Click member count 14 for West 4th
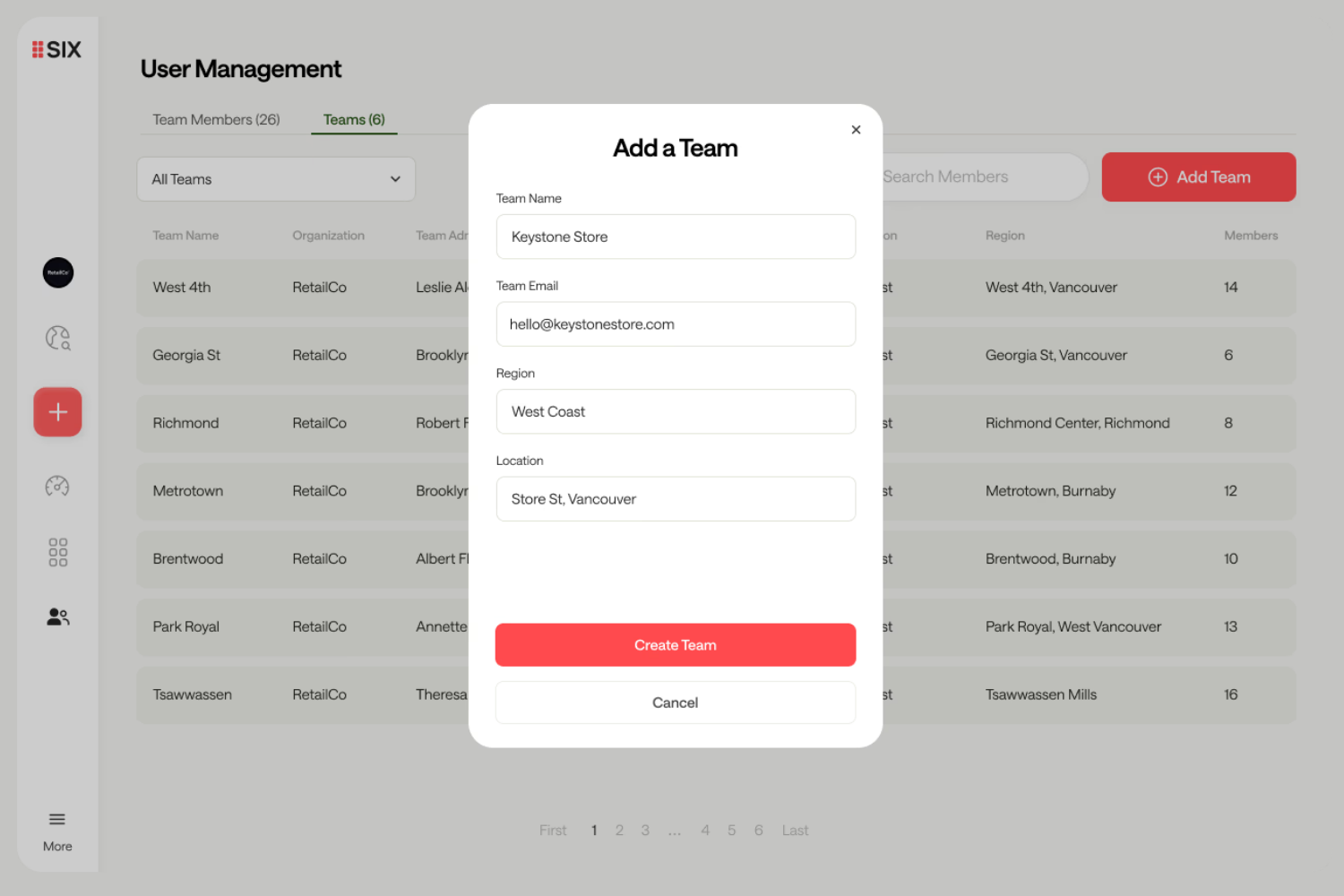Viewport: 1344px width, 896px height. 1231,288
